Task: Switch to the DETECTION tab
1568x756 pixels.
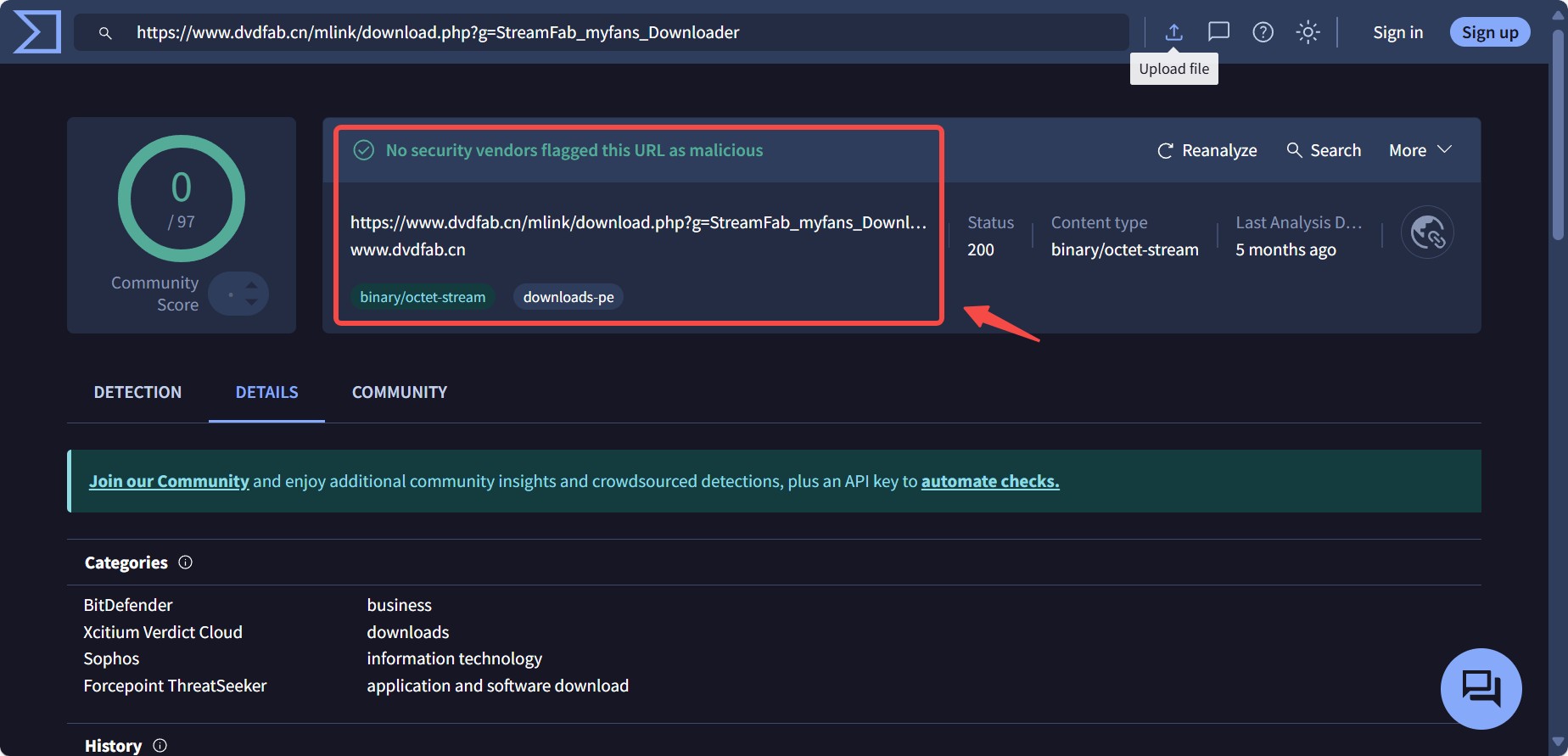Action: click(137, 392)
